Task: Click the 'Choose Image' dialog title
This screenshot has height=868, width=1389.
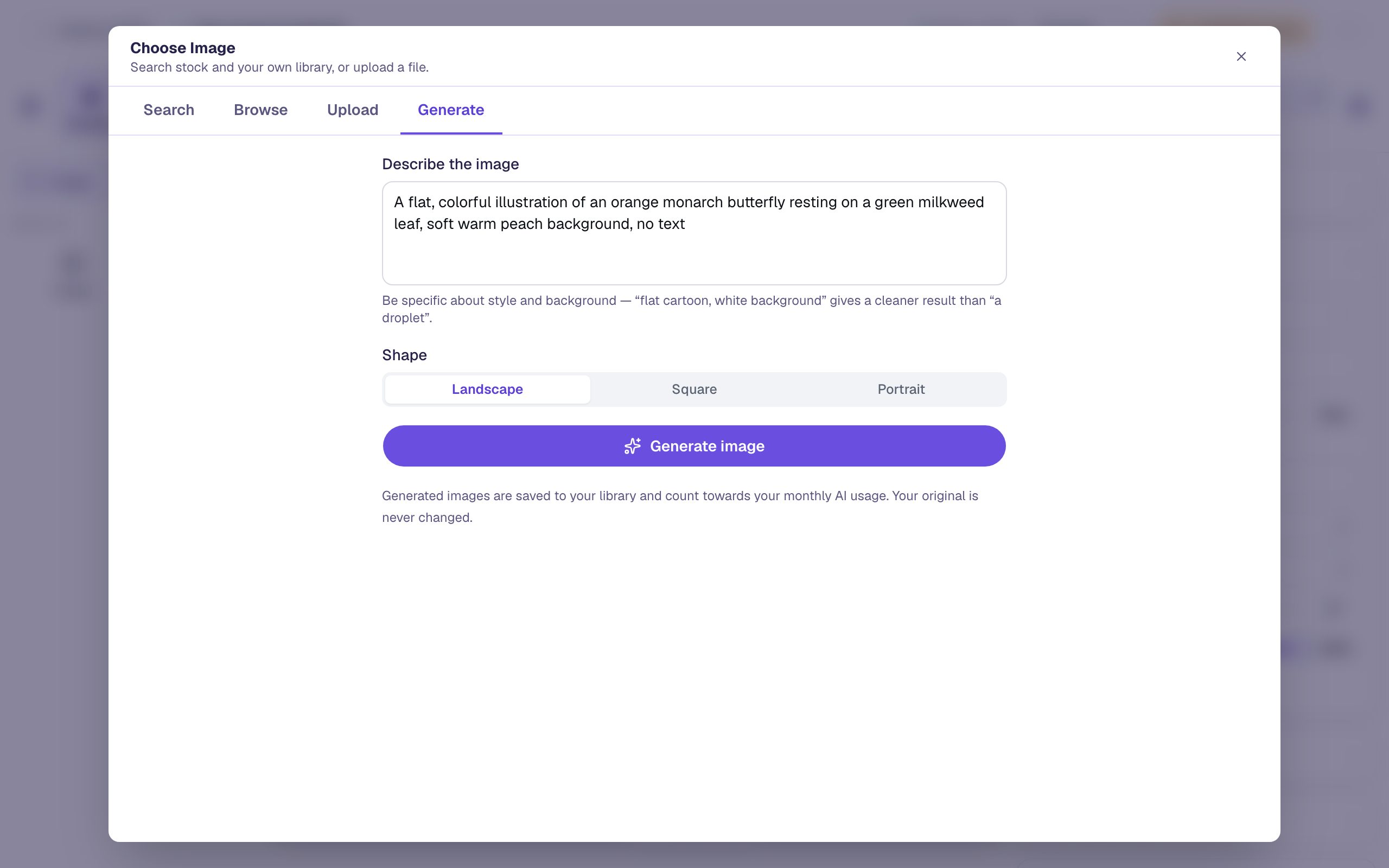Action: click(x=182, y=48)
